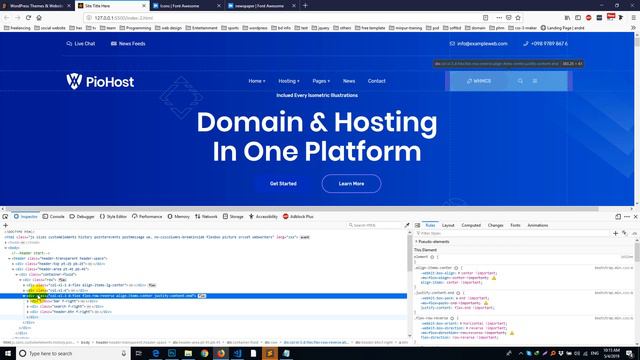Bookmark this page with the star icon
The image size is (640, 360).
pyautogui.click(x=518, y=18)
